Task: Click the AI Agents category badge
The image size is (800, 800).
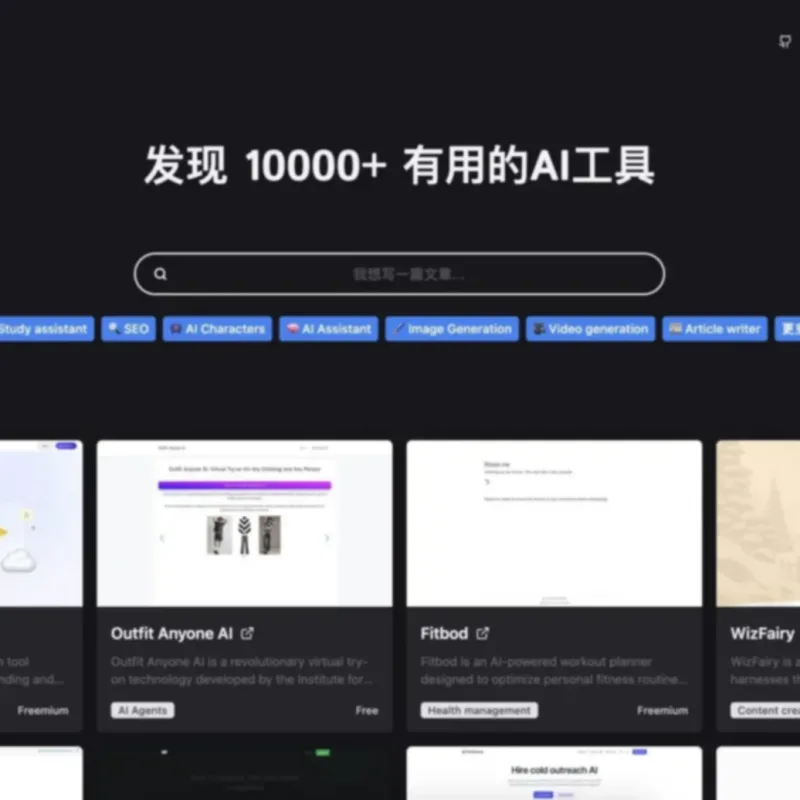Action: 143,710
